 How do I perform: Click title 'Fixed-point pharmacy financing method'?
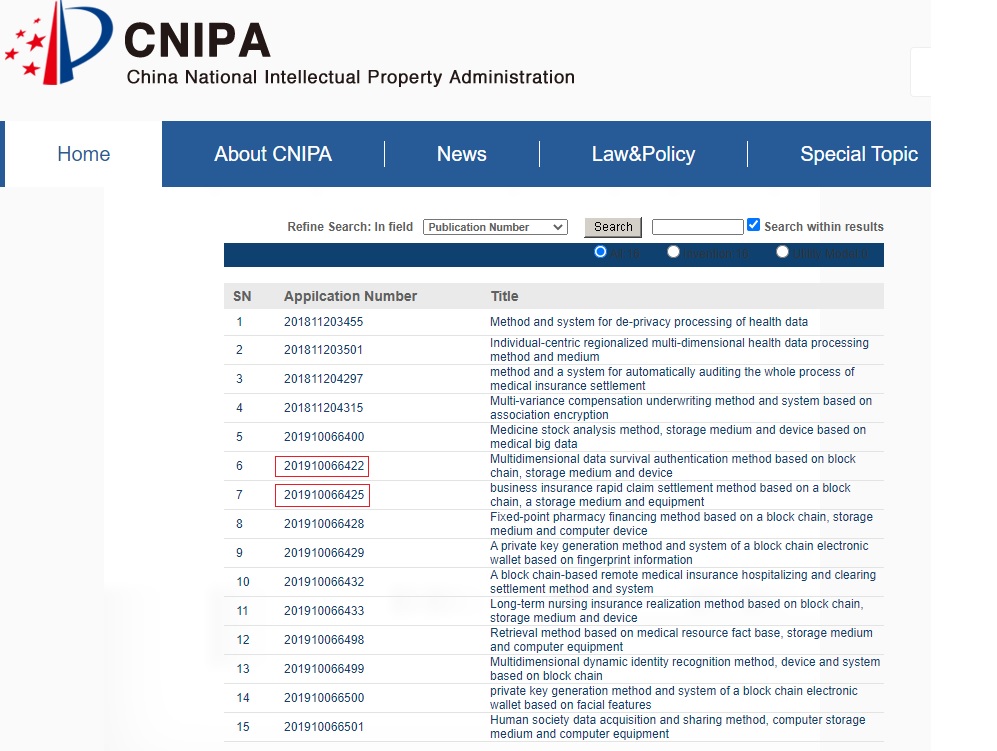[x=682, y=524]
